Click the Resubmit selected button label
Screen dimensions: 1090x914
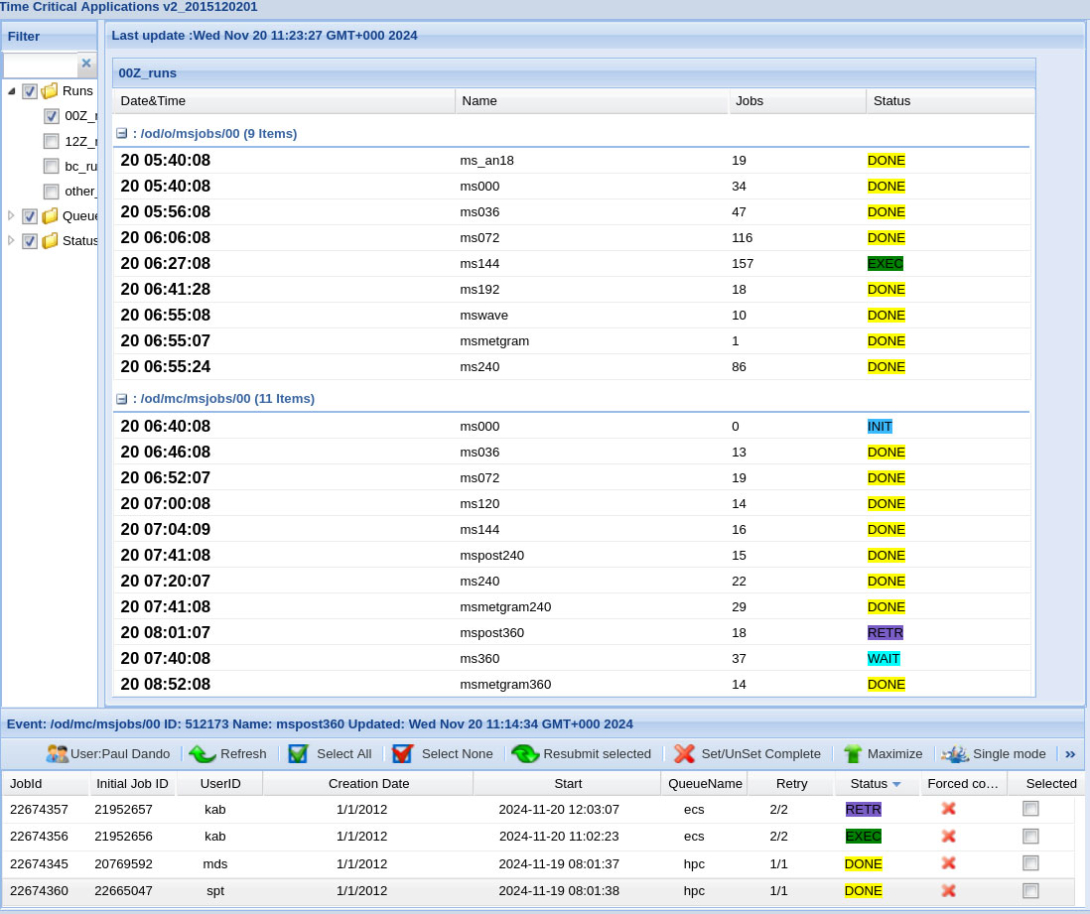(x=597, y=753)
